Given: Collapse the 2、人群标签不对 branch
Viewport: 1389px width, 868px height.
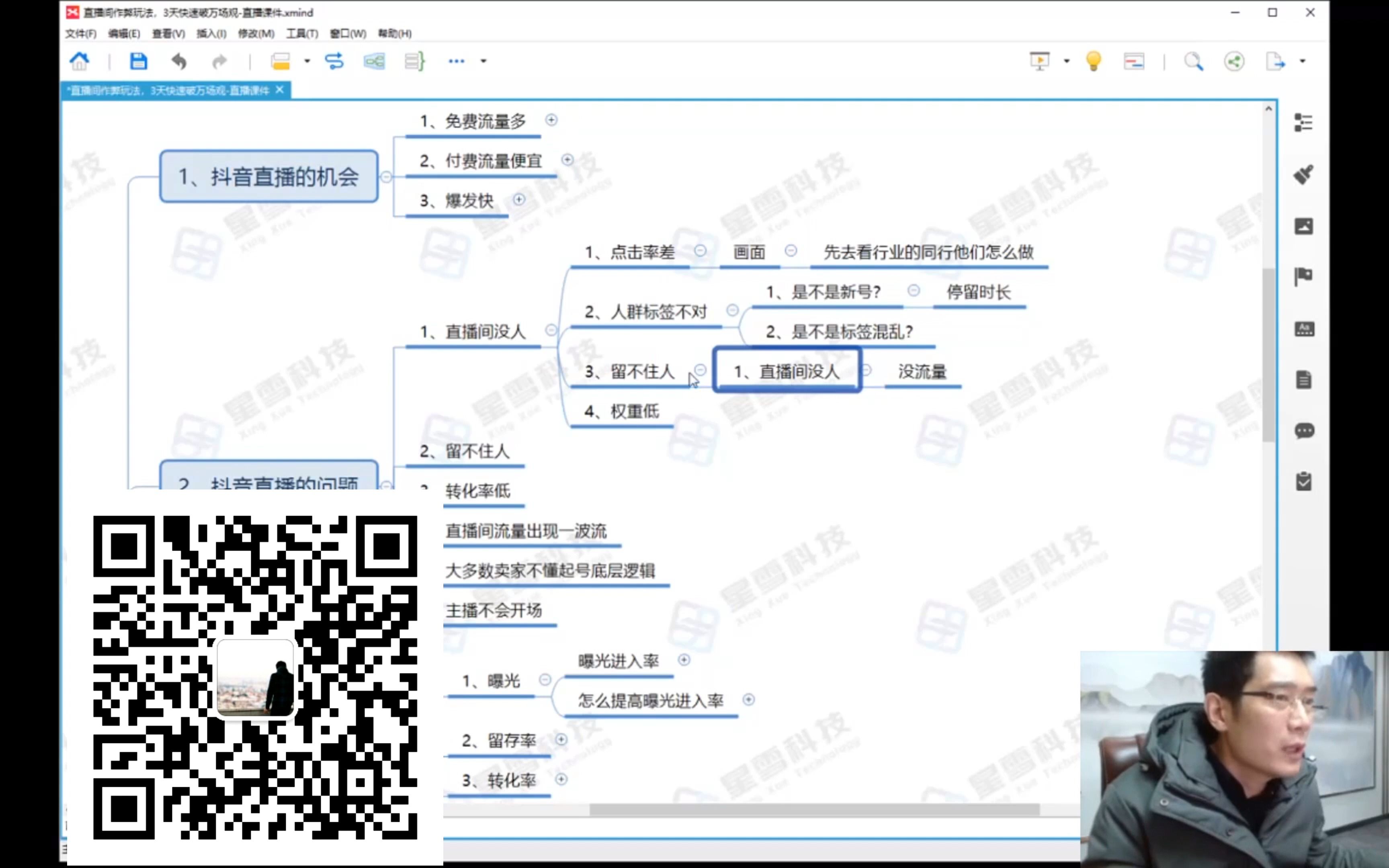Looking at the screenshot, I should [x=732, y=310].
